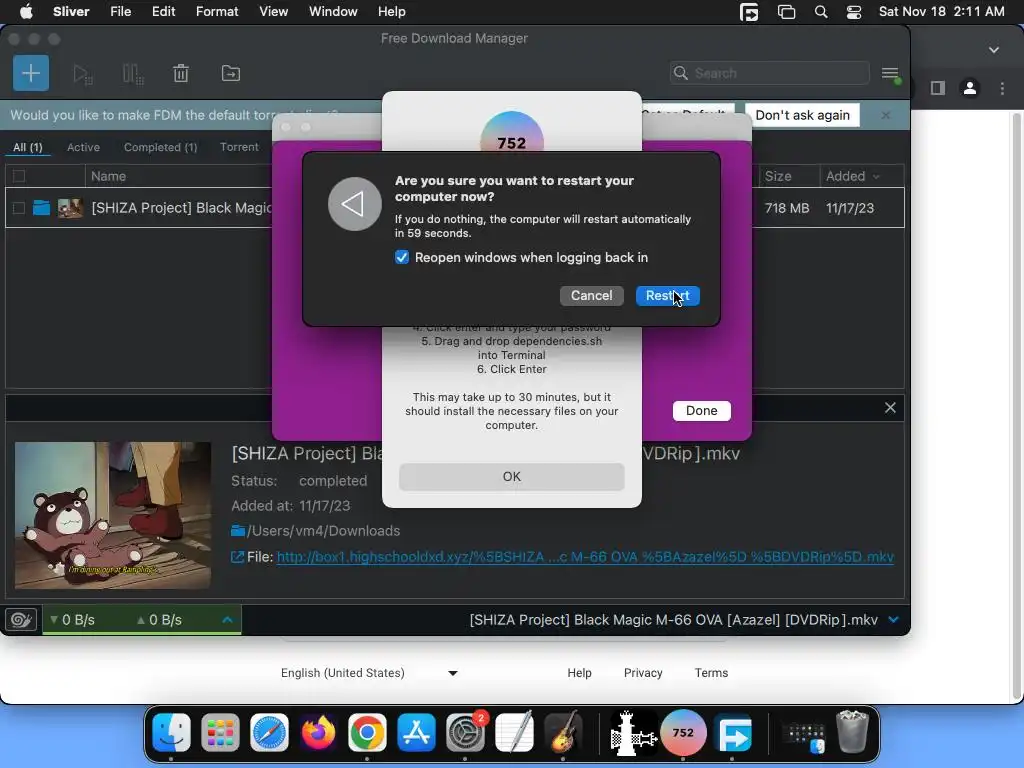Open the 752 Sliver app in Dock
This screenshot has height=768, width=1024.
(x=683, y=733)
